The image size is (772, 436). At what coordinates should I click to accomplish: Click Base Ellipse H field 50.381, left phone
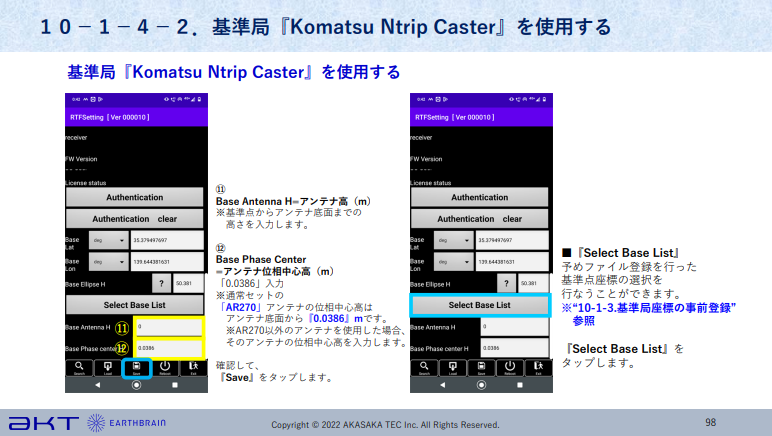click(189, 283)
